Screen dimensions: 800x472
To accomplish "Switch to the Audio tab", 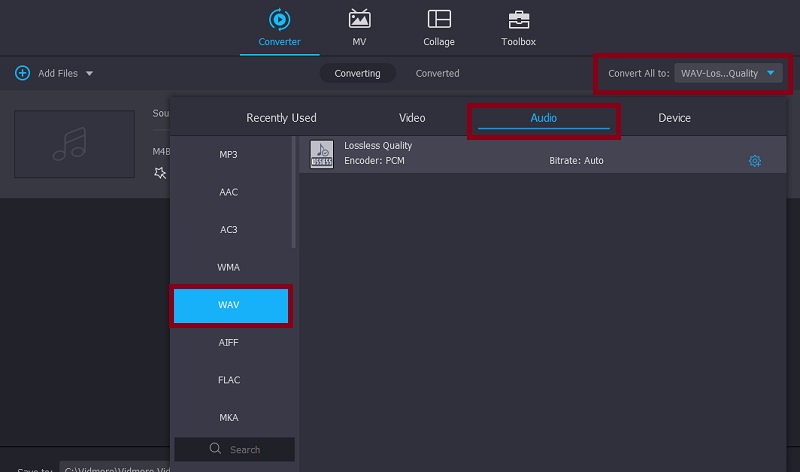I will [x=543, y=118].
